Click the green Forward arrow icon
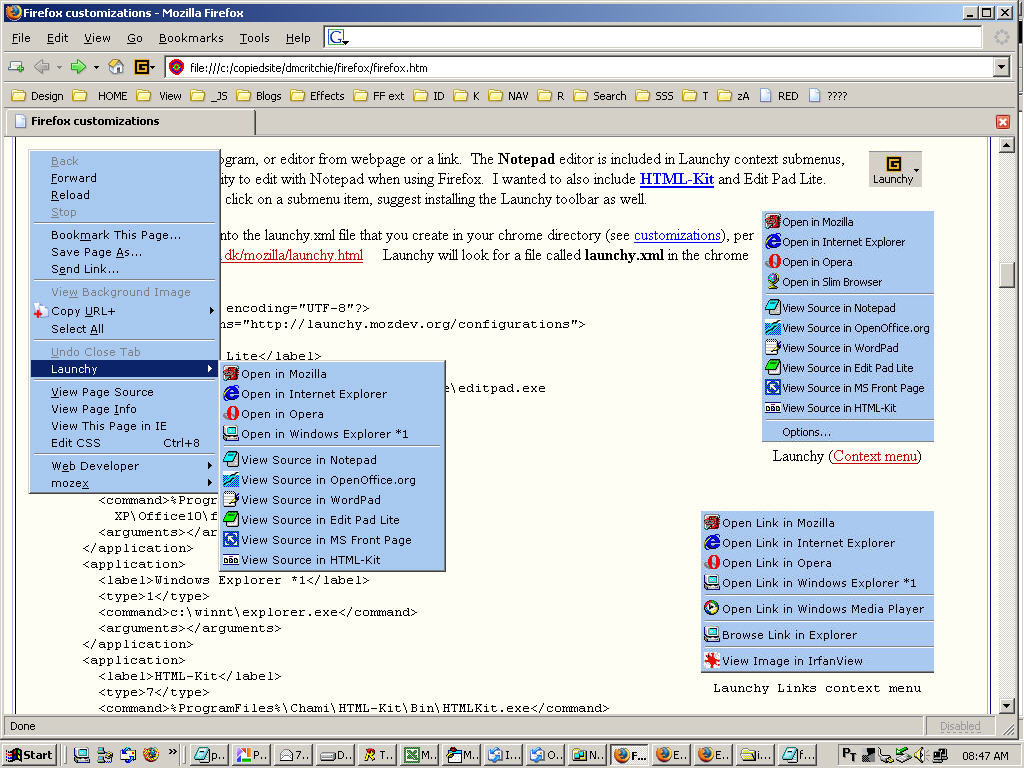Screen dimensions: 1024x768 pyautogui.click(x=78, y=67)
